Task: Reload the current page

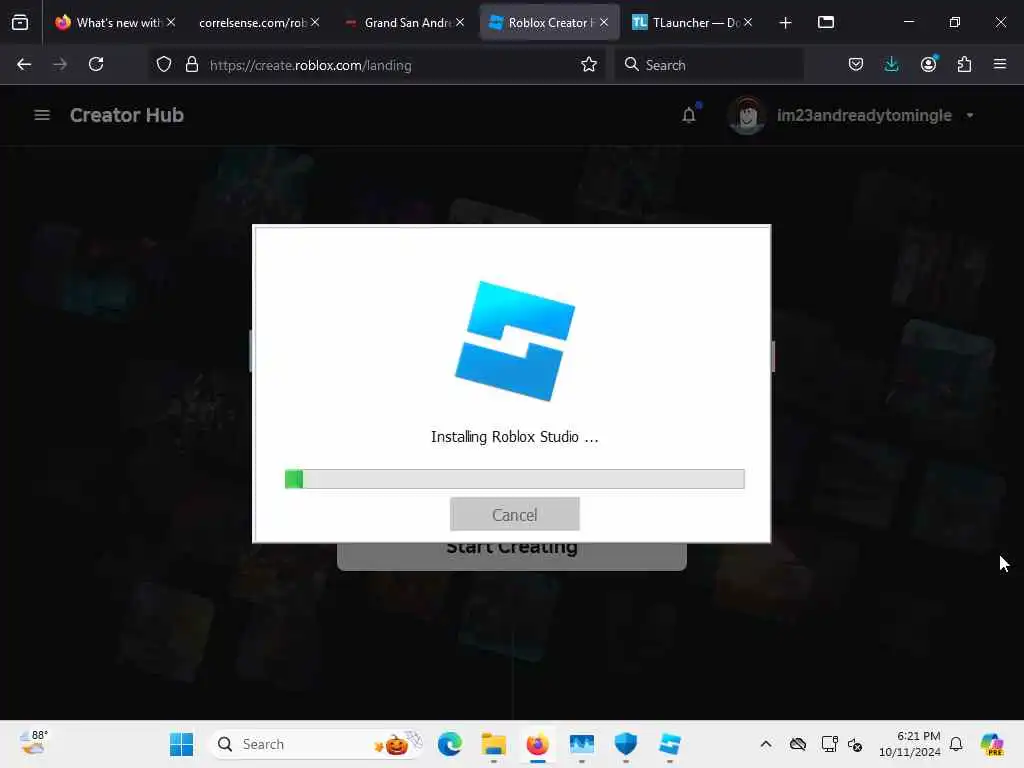Action: (96, 64)
